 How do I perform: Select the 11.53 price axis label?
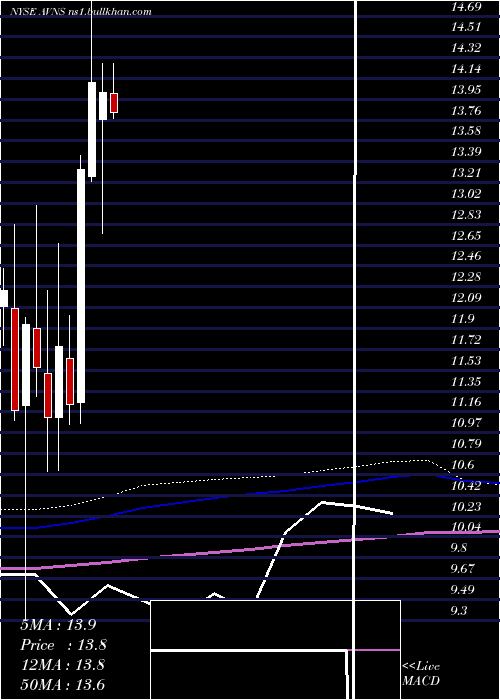click(466, 360)
